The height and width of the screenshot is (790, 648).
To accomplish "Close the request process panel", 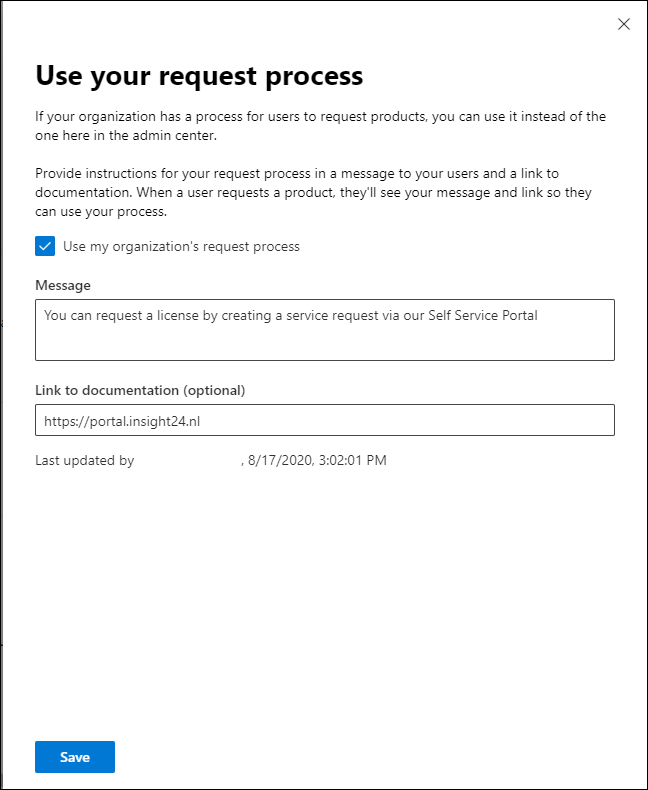I will click(624, 24).
